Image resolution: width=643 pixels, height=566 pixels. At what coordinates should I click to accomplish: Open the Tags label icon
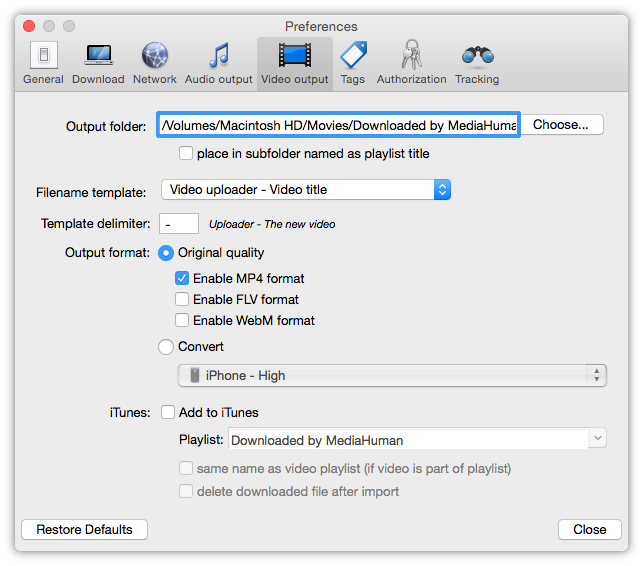353,55
